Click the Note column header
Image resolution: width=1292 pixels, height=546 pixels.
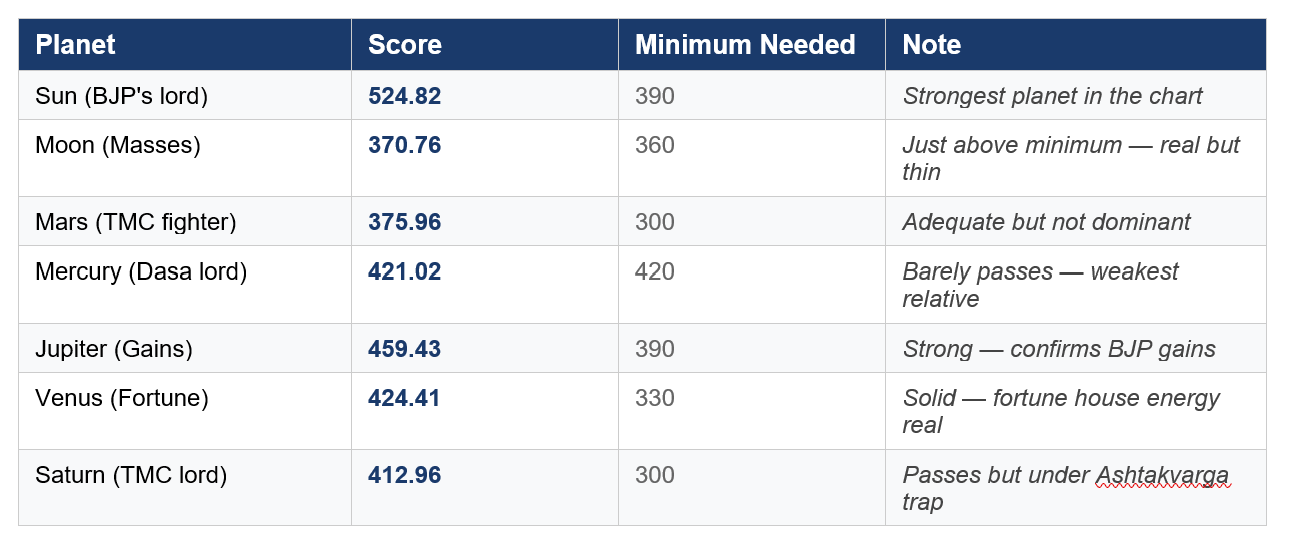coord(932,45)
